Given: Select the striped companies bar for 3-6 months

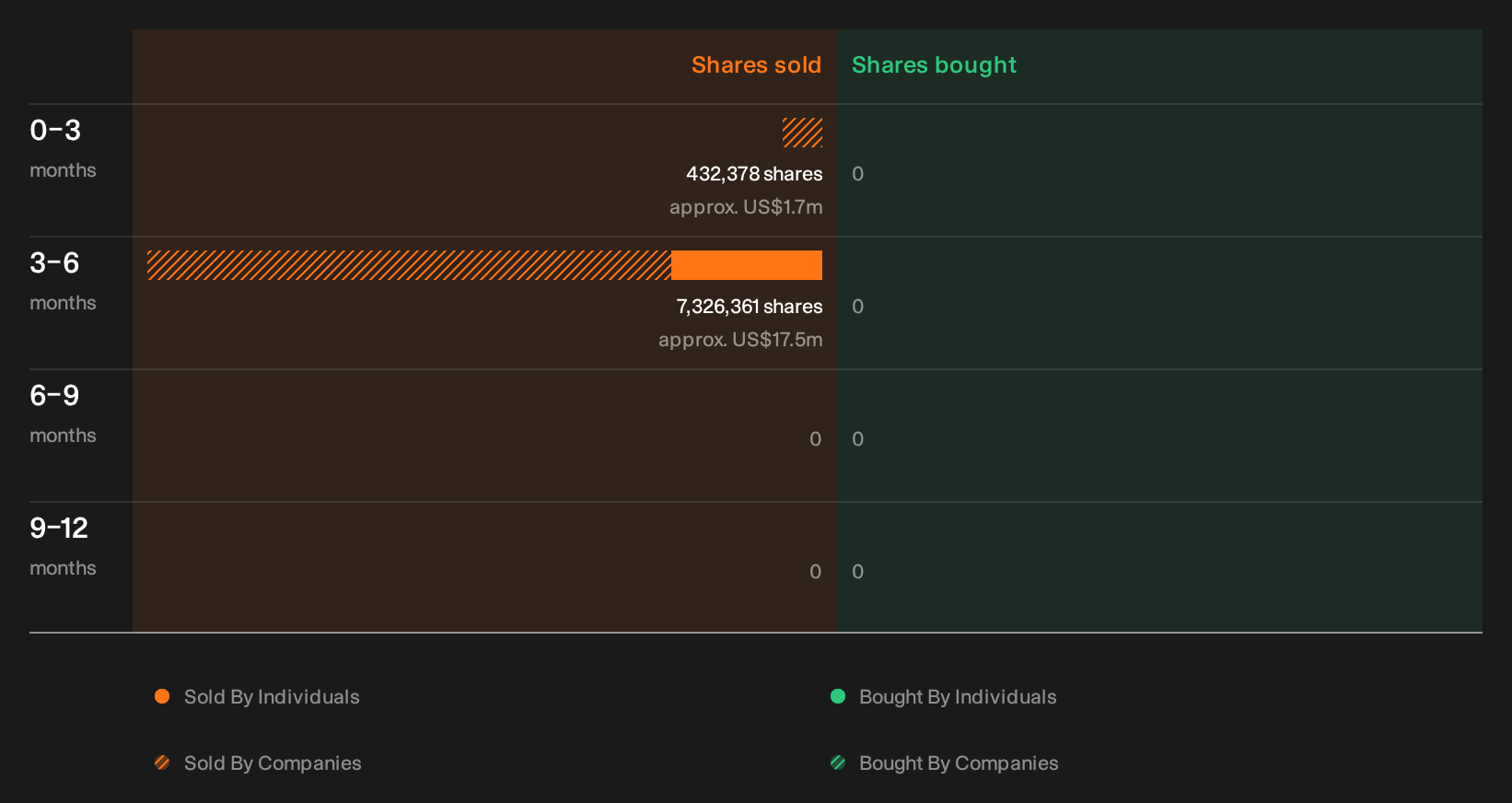Looking at the screenshot, I should pyautogui.click(x=409, y=265).
